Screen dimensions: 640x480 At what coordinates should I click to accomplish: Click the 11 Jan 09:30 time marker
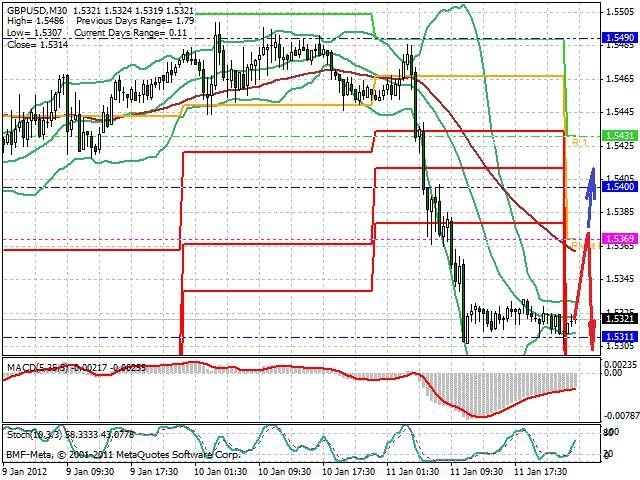tap(477, 471)
